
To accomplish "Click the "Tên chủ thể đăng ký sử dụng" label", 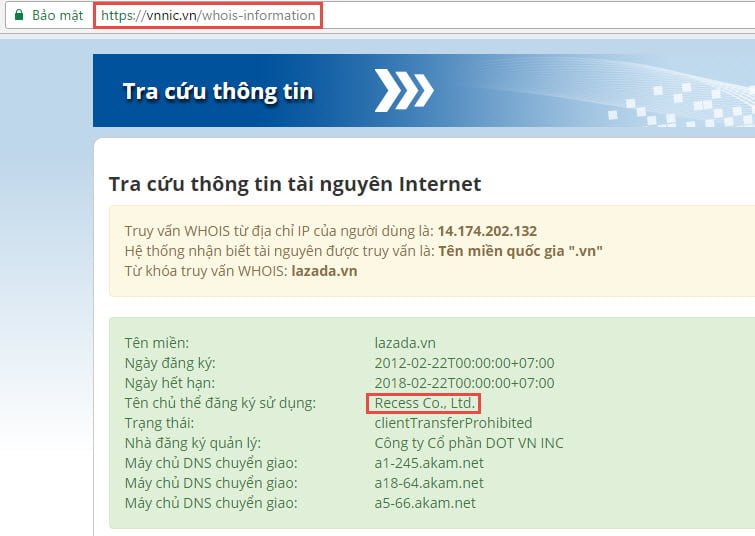I will click(220, 403).
